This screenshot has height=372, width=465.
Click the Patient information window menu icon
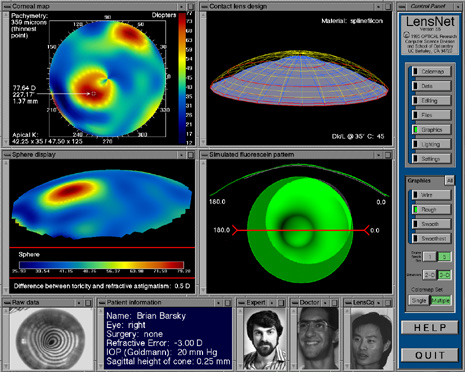[x=102, y=303]
